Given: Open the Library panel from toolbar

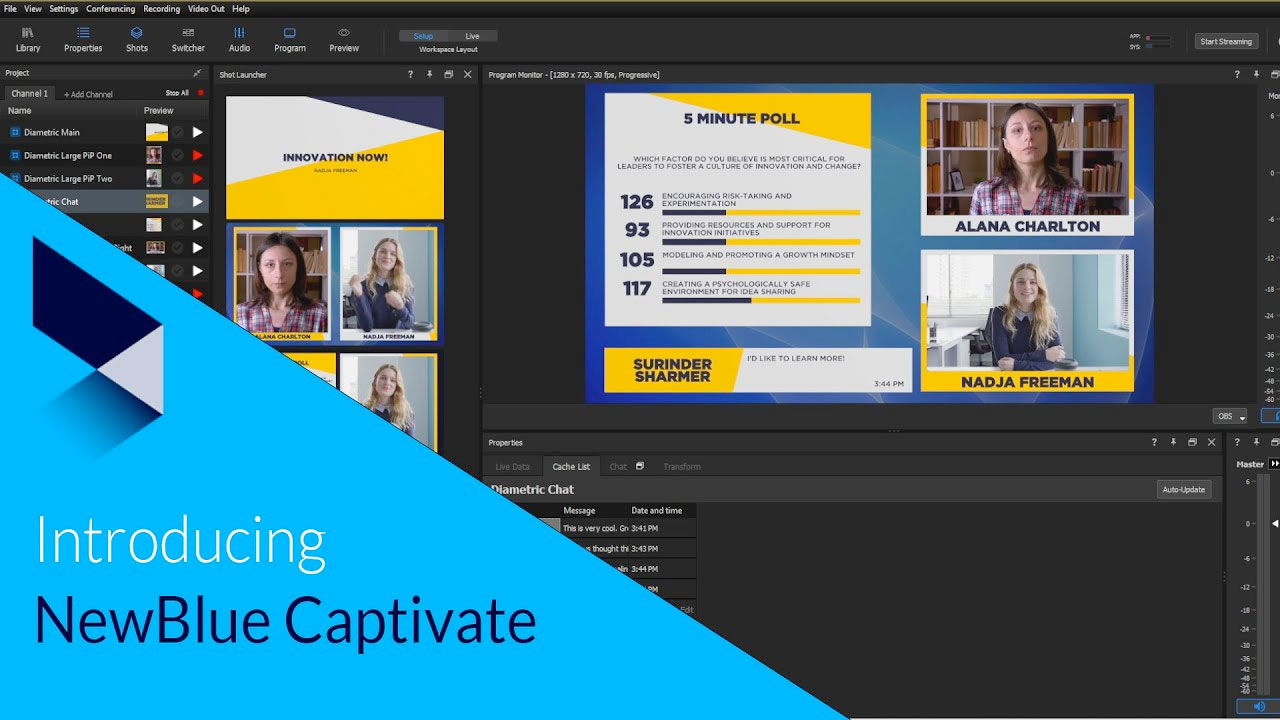Looking at the screenshot, I should tap(28, 39).
